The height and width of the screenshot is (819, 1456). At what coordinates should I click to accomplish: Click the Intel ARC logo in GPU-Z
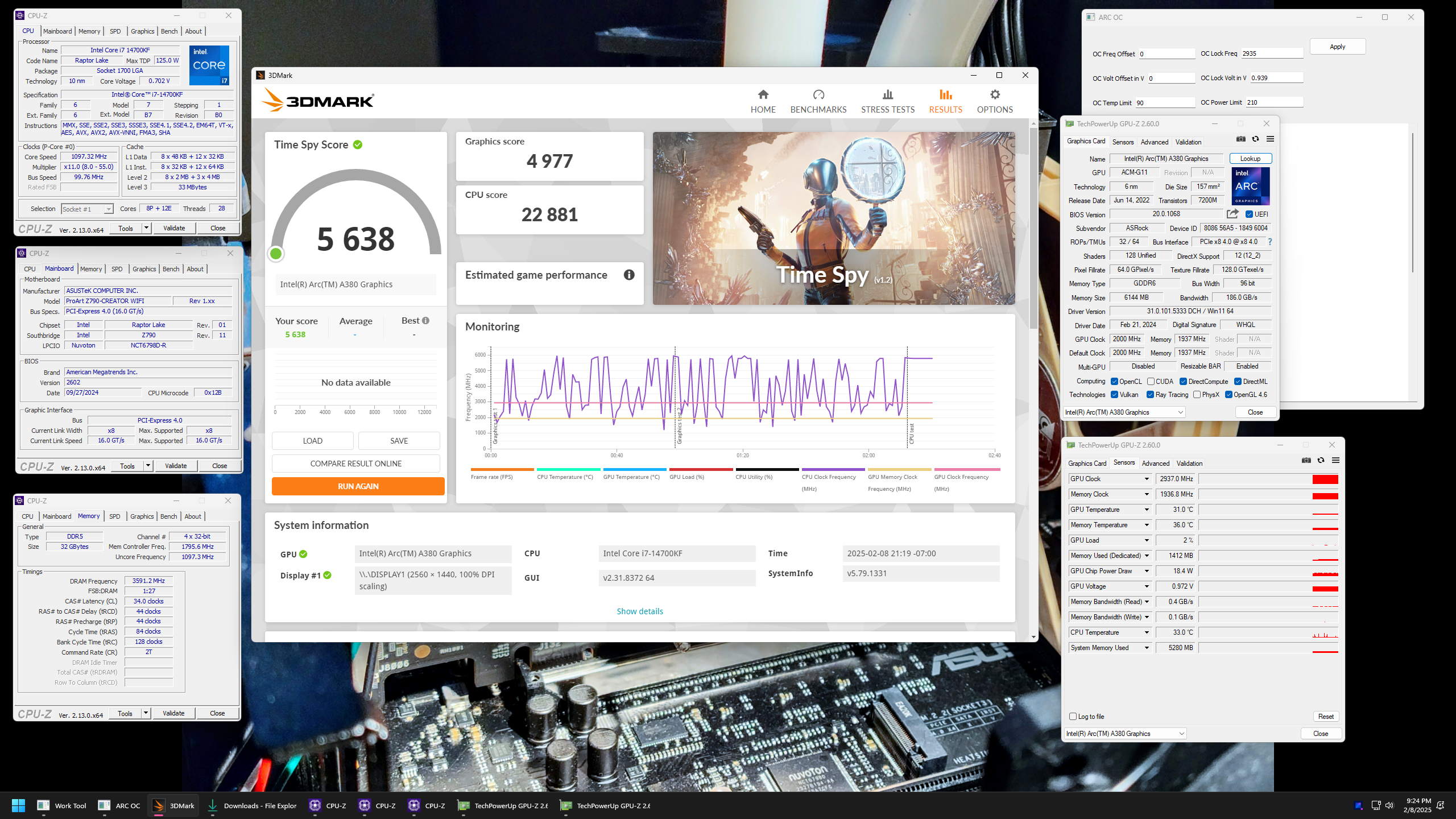(x=1250, y=186)
